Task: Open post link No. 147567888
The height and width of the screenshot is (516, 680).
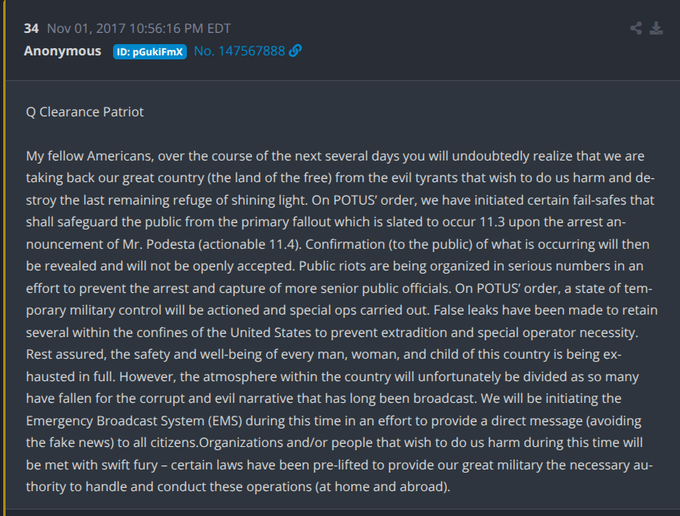Action: [239, 51]
